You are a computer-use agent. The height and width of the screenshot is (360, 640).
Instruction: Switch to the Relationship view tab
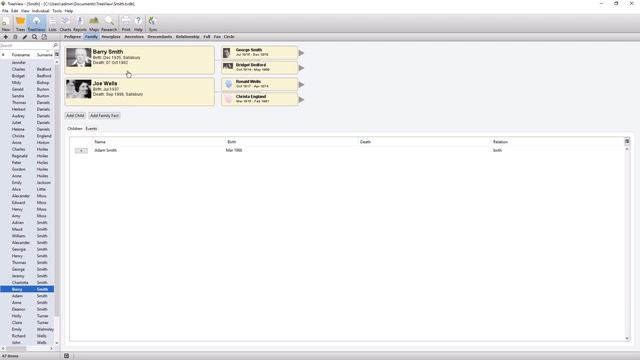pos(188,37)
